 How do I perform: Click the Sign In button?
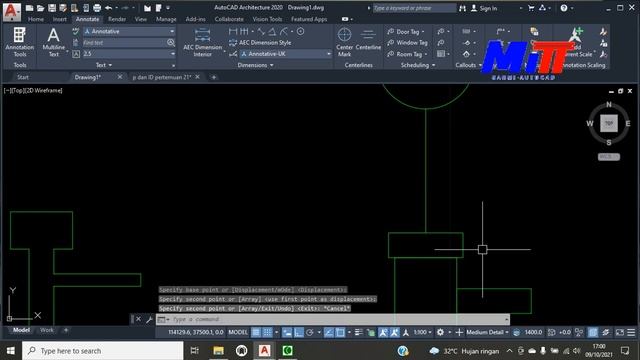coord(484,8)
